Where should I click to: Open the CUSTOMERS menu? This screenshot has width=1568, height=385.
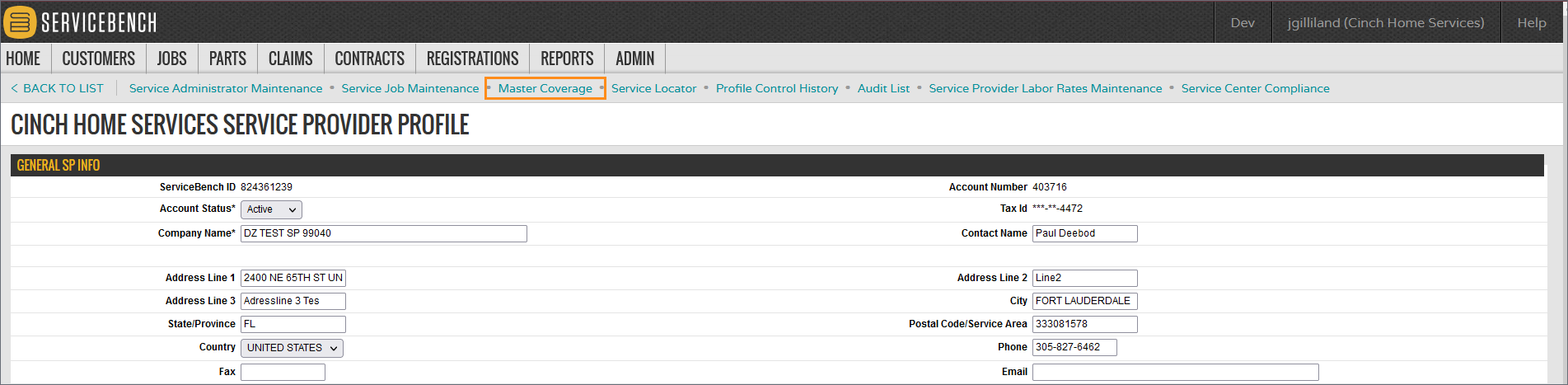pyautogui.click(x=99, y=59)
